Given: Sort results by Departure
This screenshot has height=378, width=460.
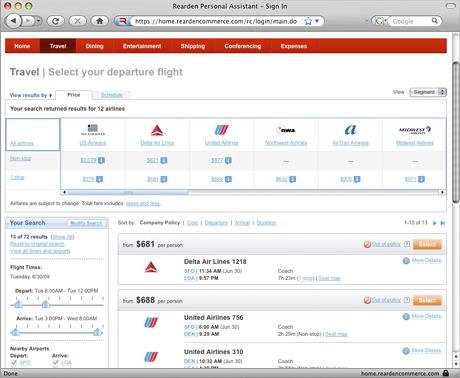Looking at the screenshot, I should [x=216, y=223].
